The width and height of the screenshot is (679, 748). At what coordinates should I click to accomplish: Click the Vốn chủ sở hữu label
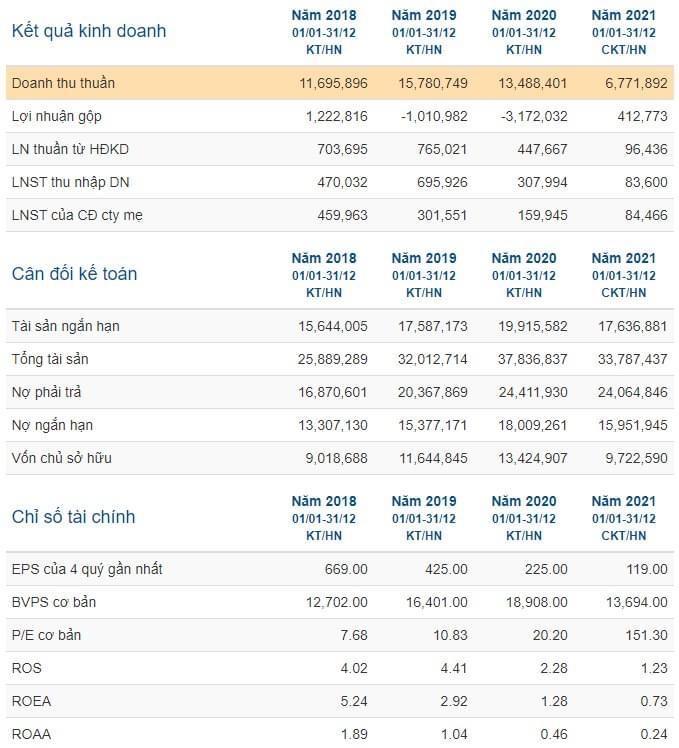pyautogui.click(x=61, y=458)
